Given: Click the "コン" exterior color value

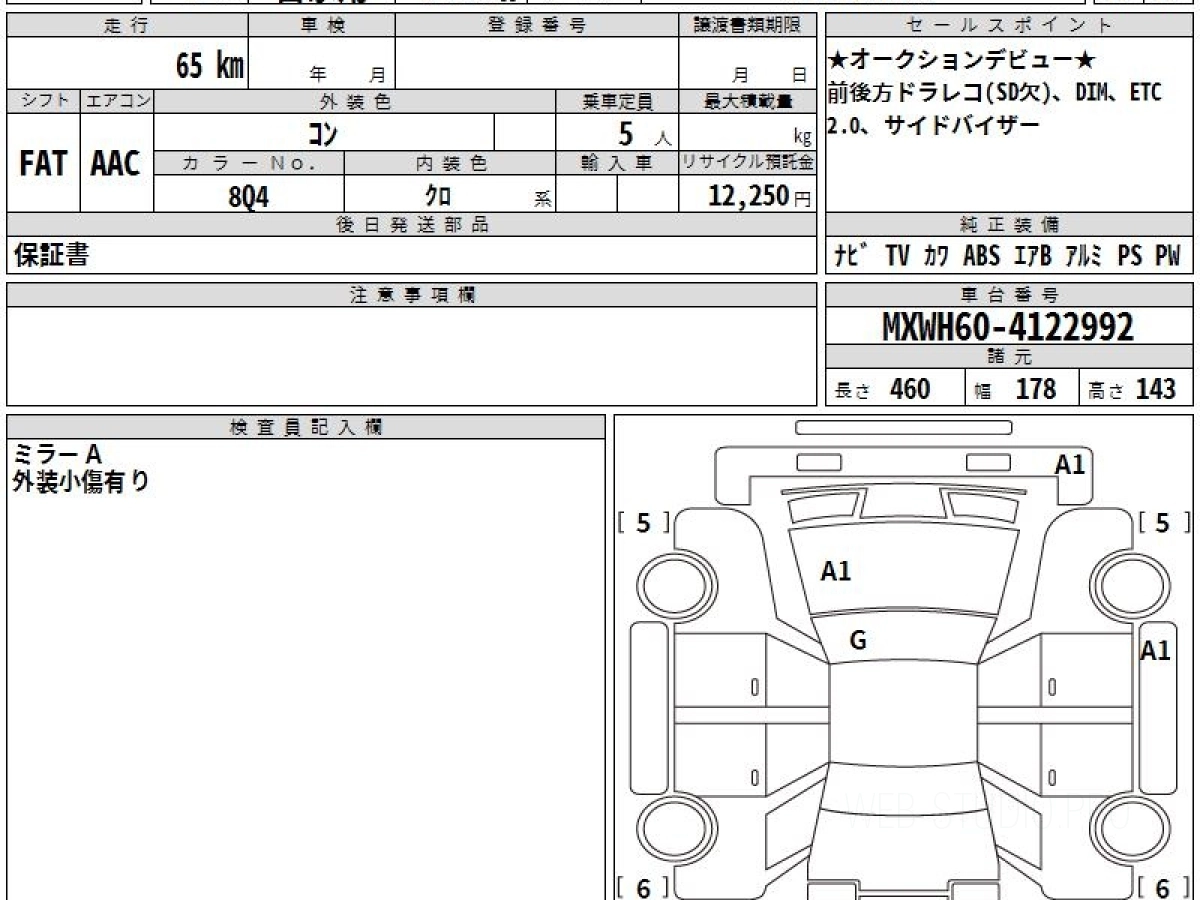Looking at the screenshot, I should coord(323,132).
